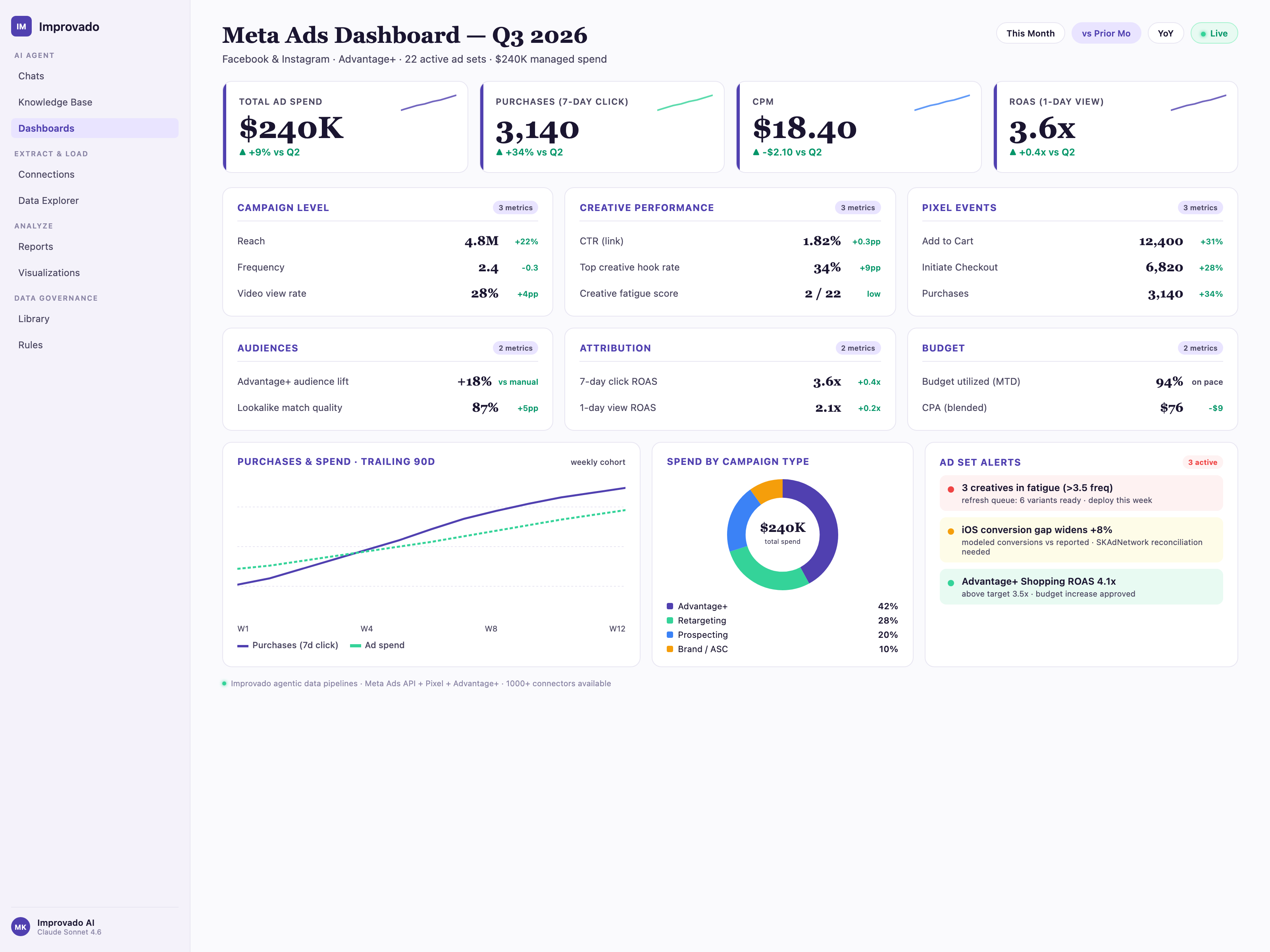Click the Initiate Checkout row
1270x952 pixels.
click(1072, 267)
